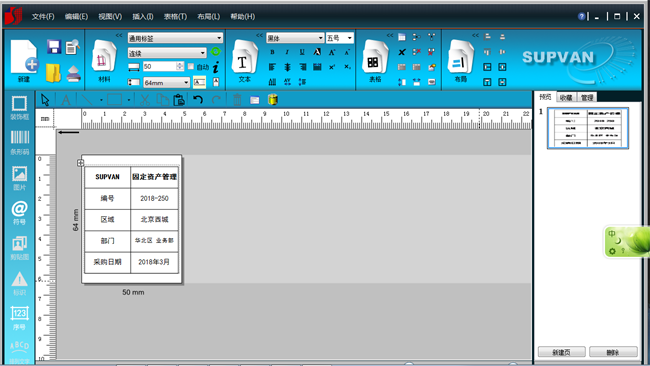The image size is (650, 366).
Task: Click the 删除 button in preview panel
Action: (613, 352)
